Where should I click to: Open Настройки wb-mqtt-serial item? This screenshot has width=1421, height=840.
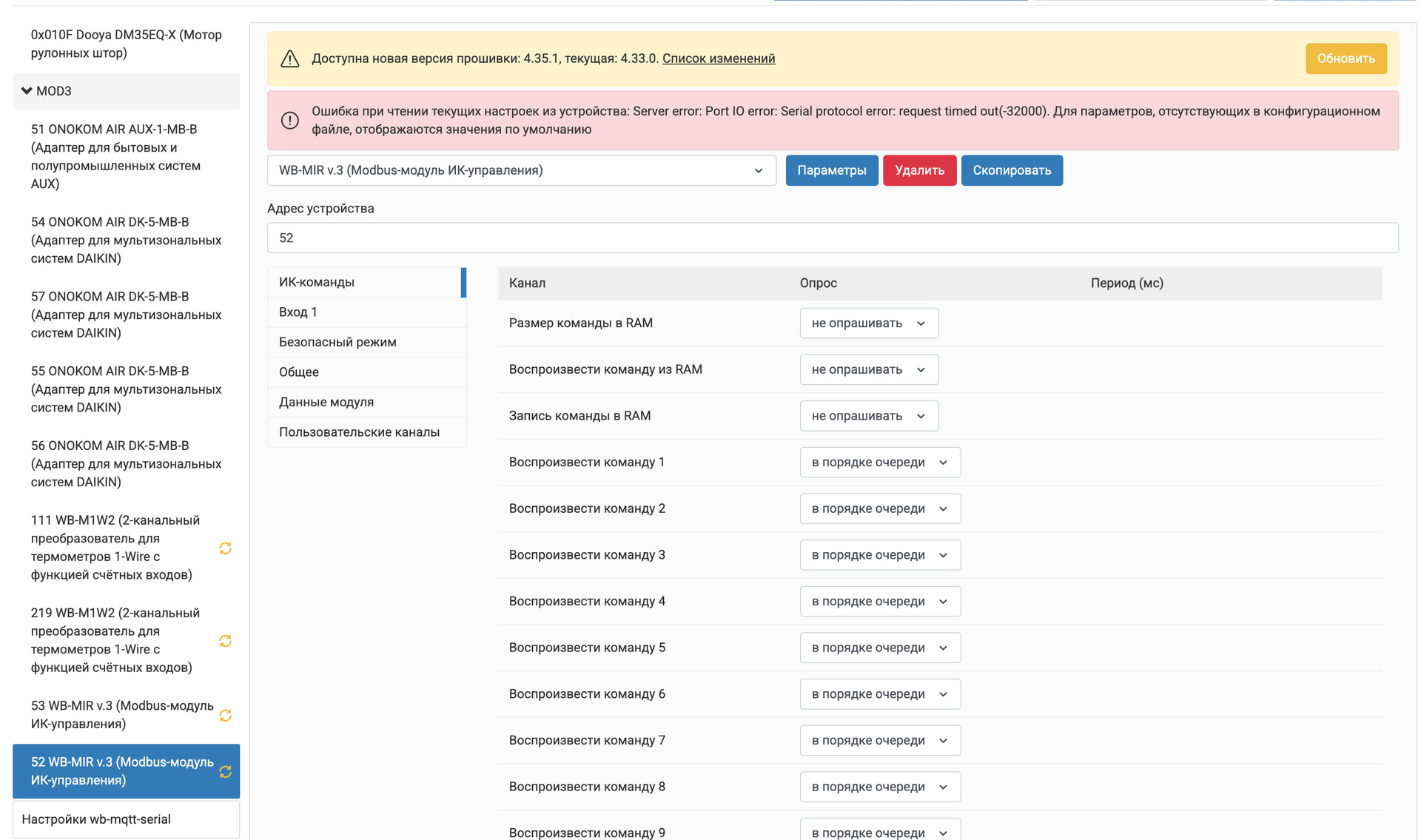coord(126,819)
